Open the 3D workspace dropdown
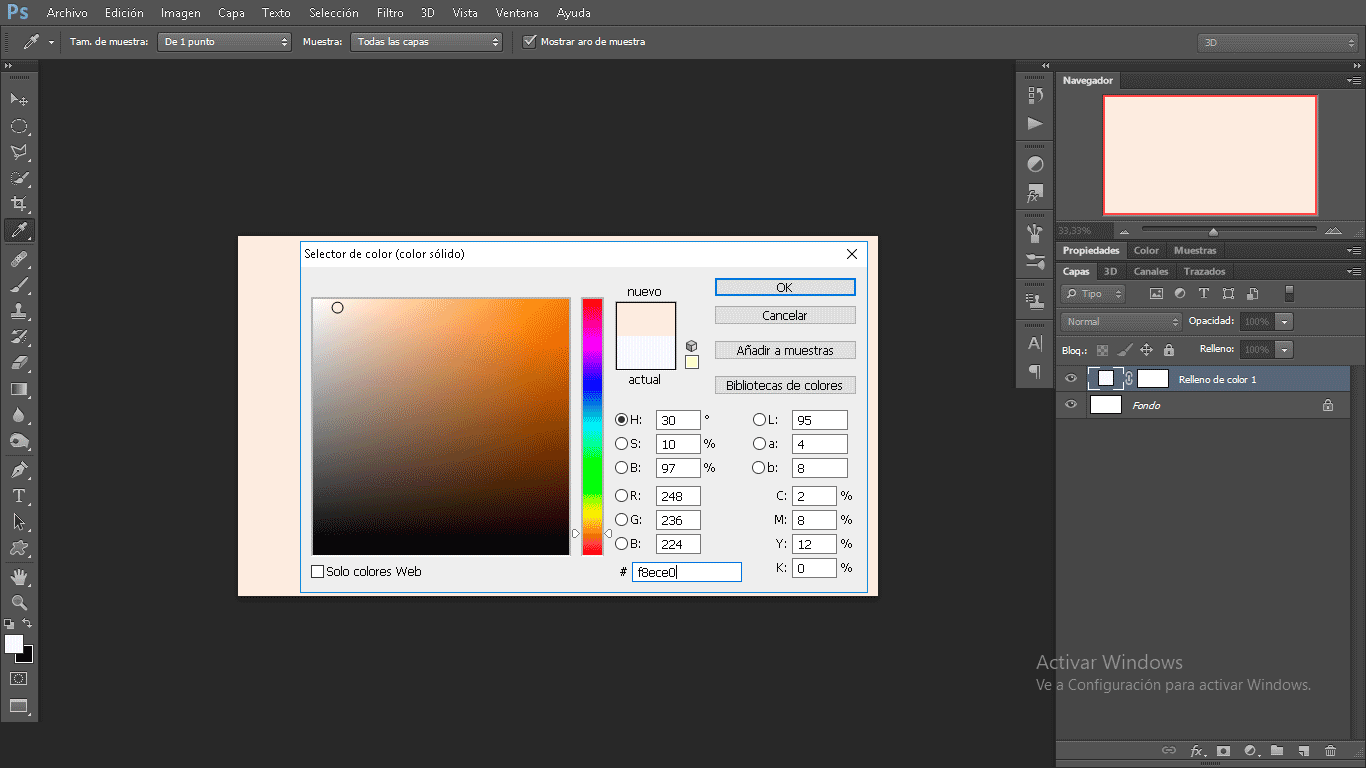1366x768 pixels. (1277, 43)
